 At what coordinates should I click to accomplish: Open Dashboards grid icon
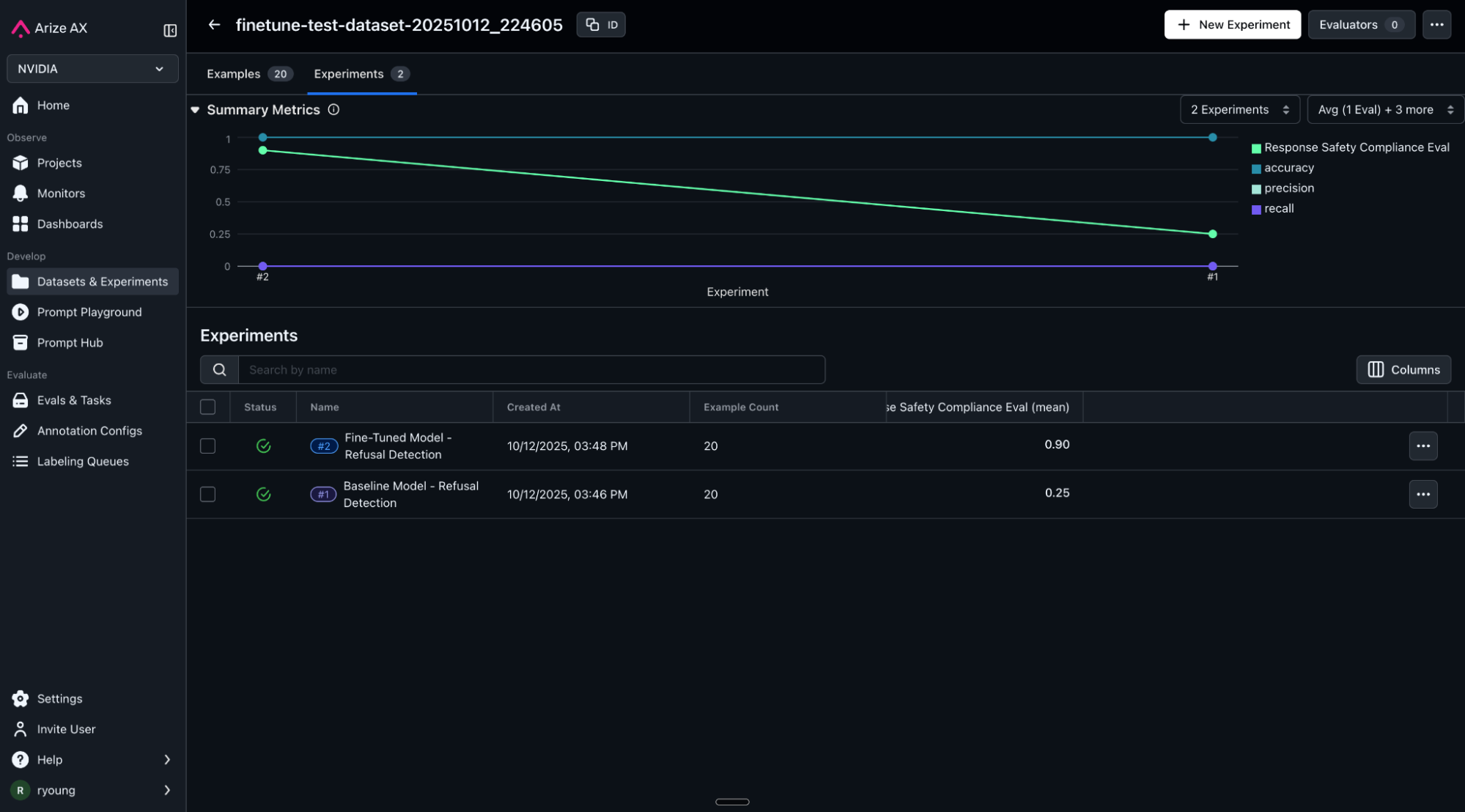(21, 224)
